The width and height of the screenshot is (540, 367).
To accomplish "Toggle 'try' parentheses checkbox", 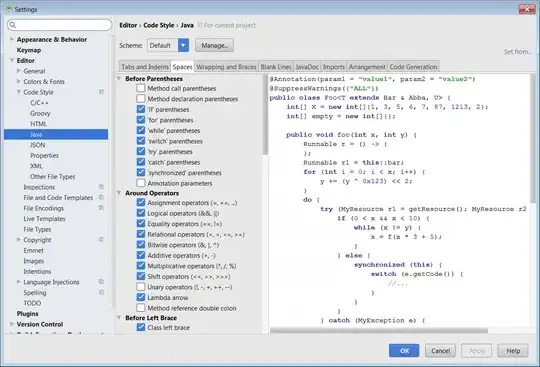I will tap(141, 151).
